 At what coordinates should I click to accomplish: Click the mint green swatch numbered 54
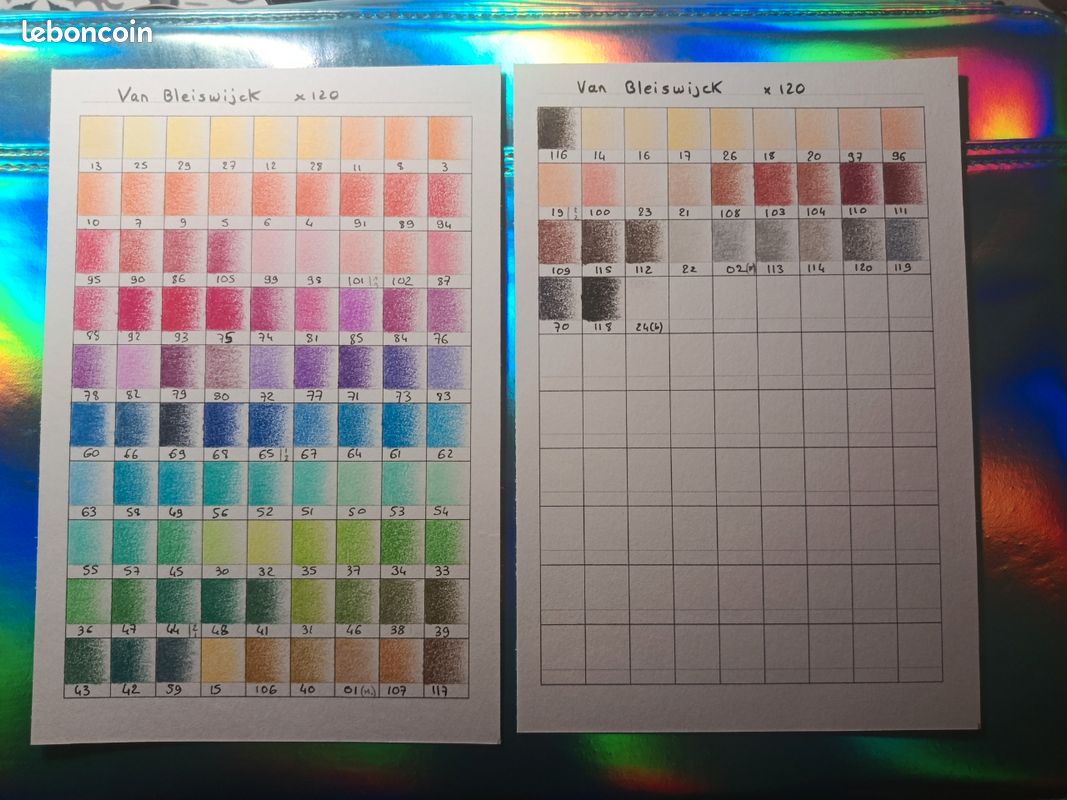click(448, 484)
